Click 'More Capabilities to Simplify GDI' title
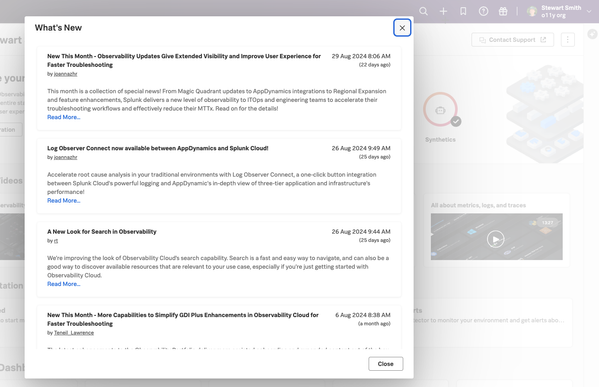The image size is (599, 387). coord(183,319)
